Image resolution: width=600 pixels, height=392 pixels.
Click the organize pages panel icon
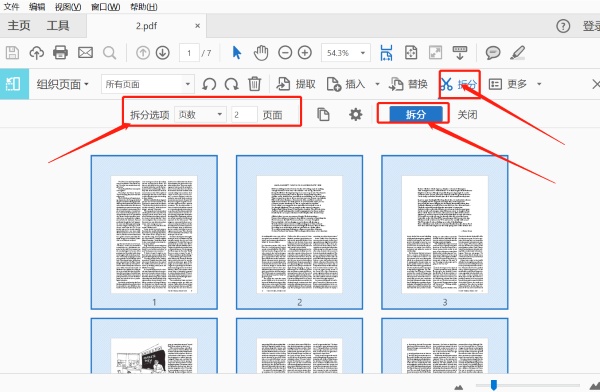13,84
